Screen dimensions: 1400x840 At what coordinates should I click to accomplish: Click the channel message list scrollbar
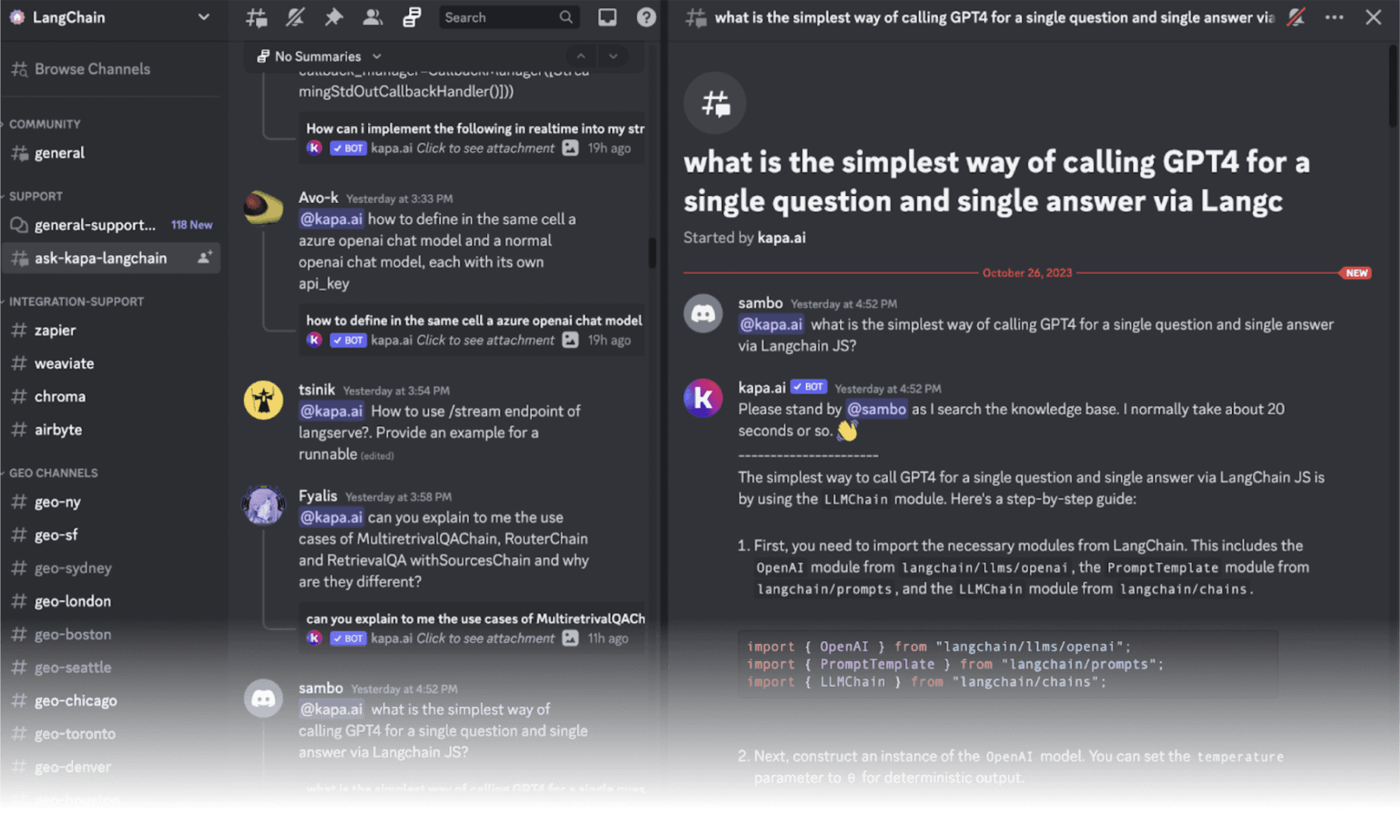pos(652,253)
